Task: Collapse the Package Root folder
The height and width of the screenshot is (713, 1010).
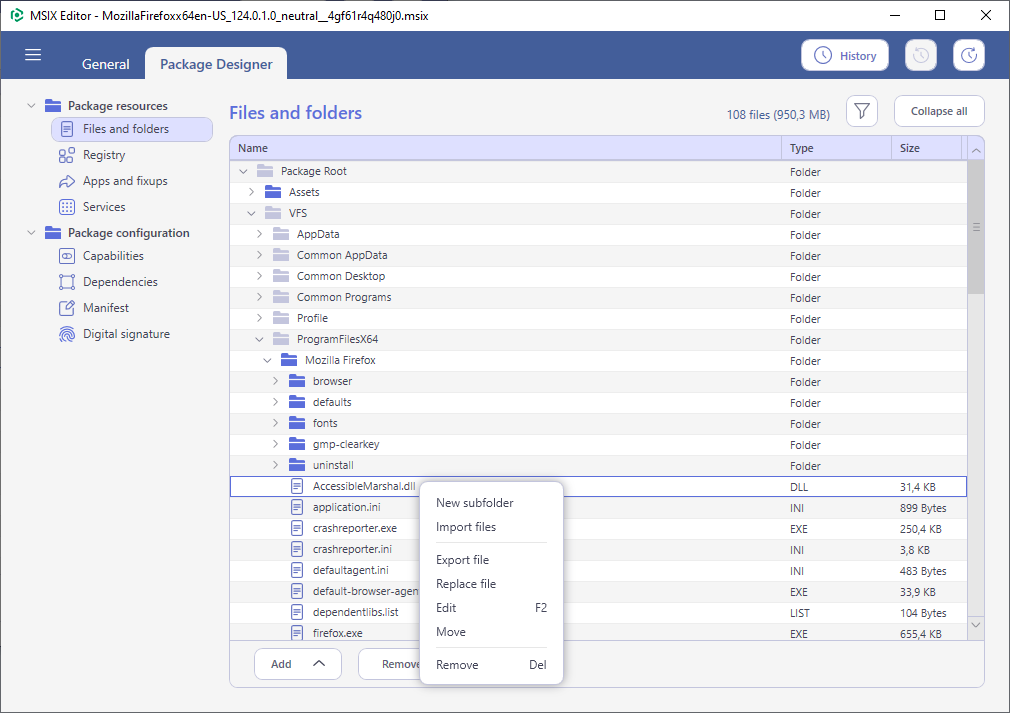Action: pos(243,171)
